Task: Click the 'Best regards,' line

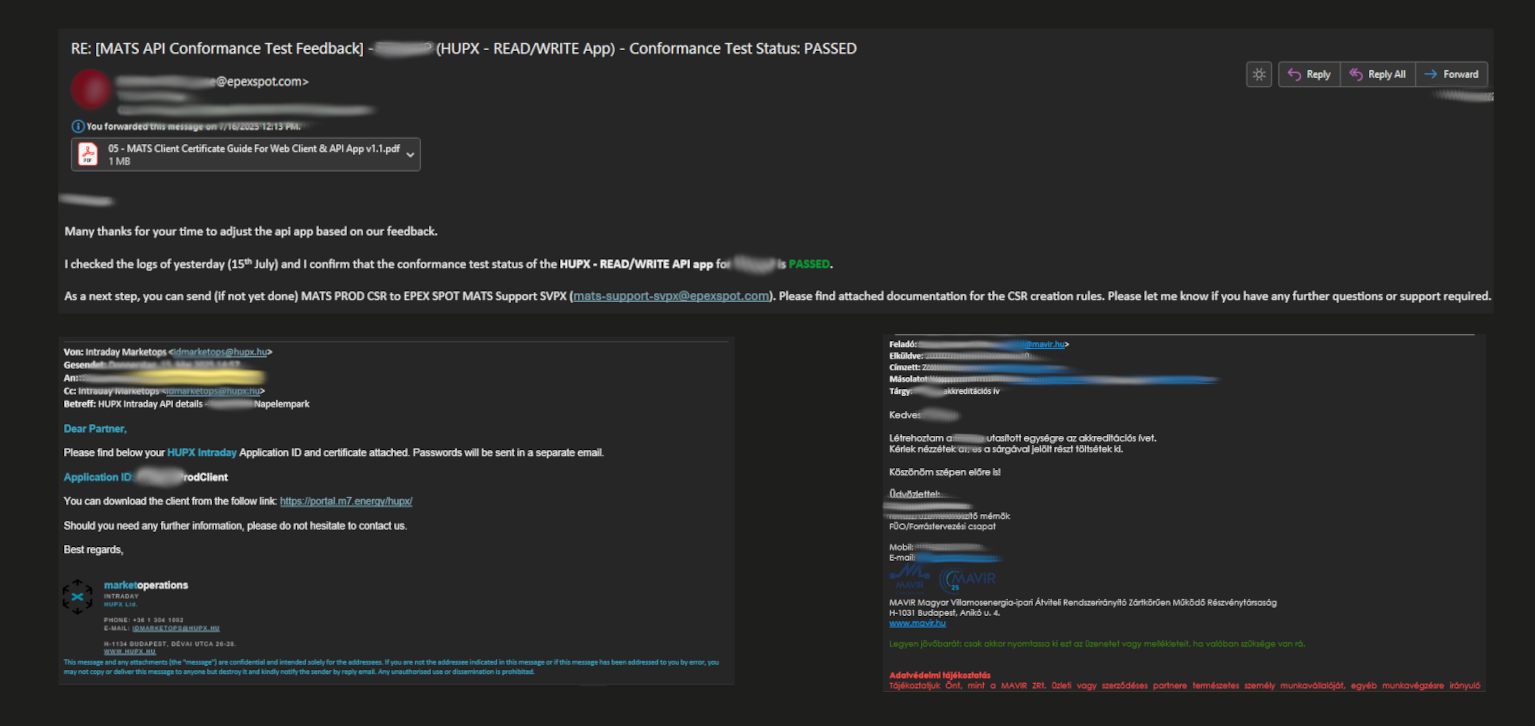Action: (93, 550)
